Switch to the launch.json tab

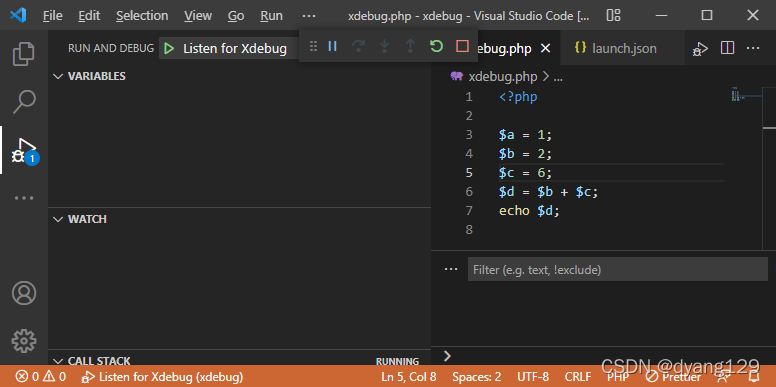coord(624,48)
